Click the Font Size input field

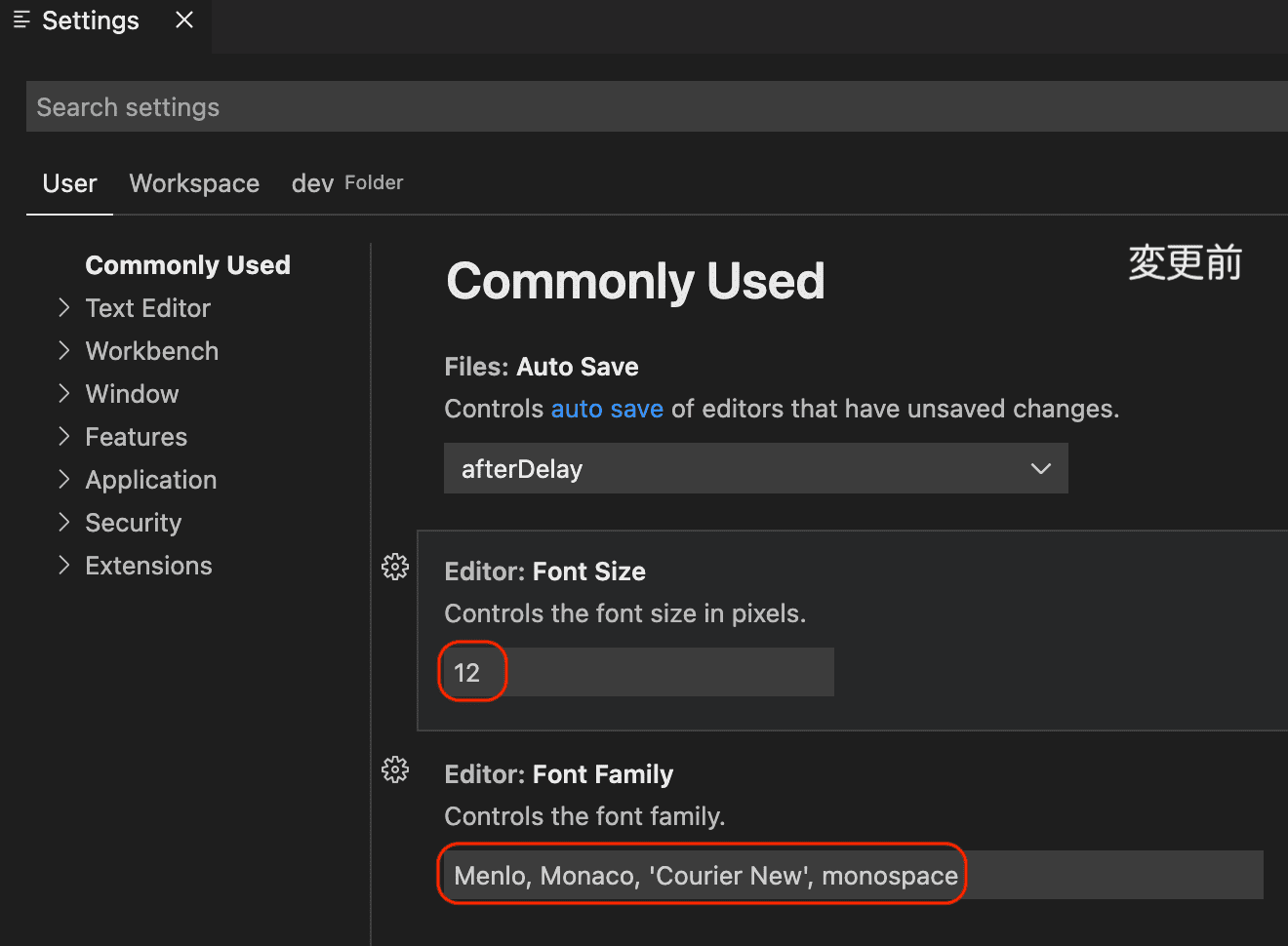pyautogui.click(x=638, y=673)
